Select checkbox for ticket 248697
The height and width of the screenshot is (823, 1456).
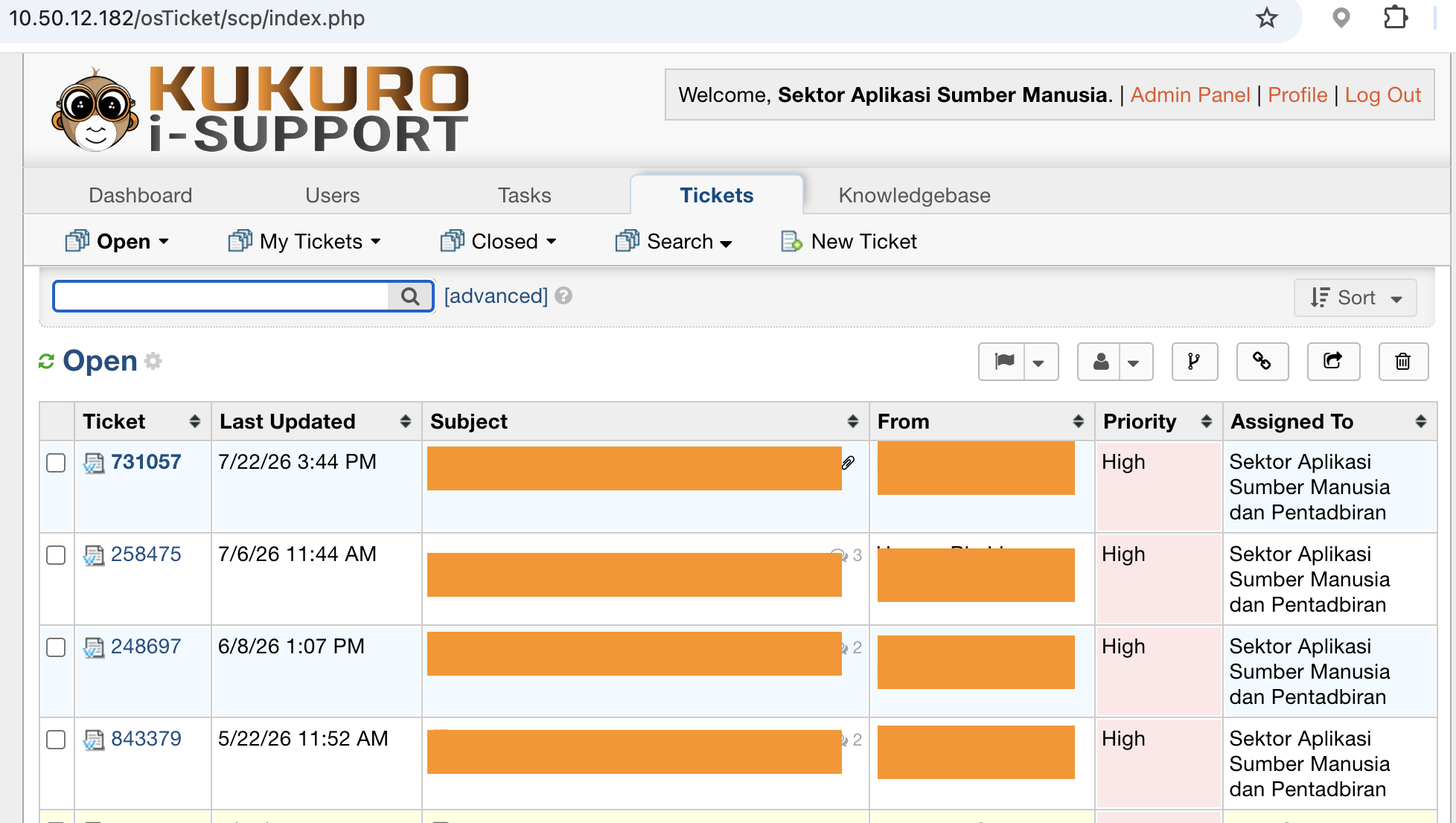click(x=56, y=647)
